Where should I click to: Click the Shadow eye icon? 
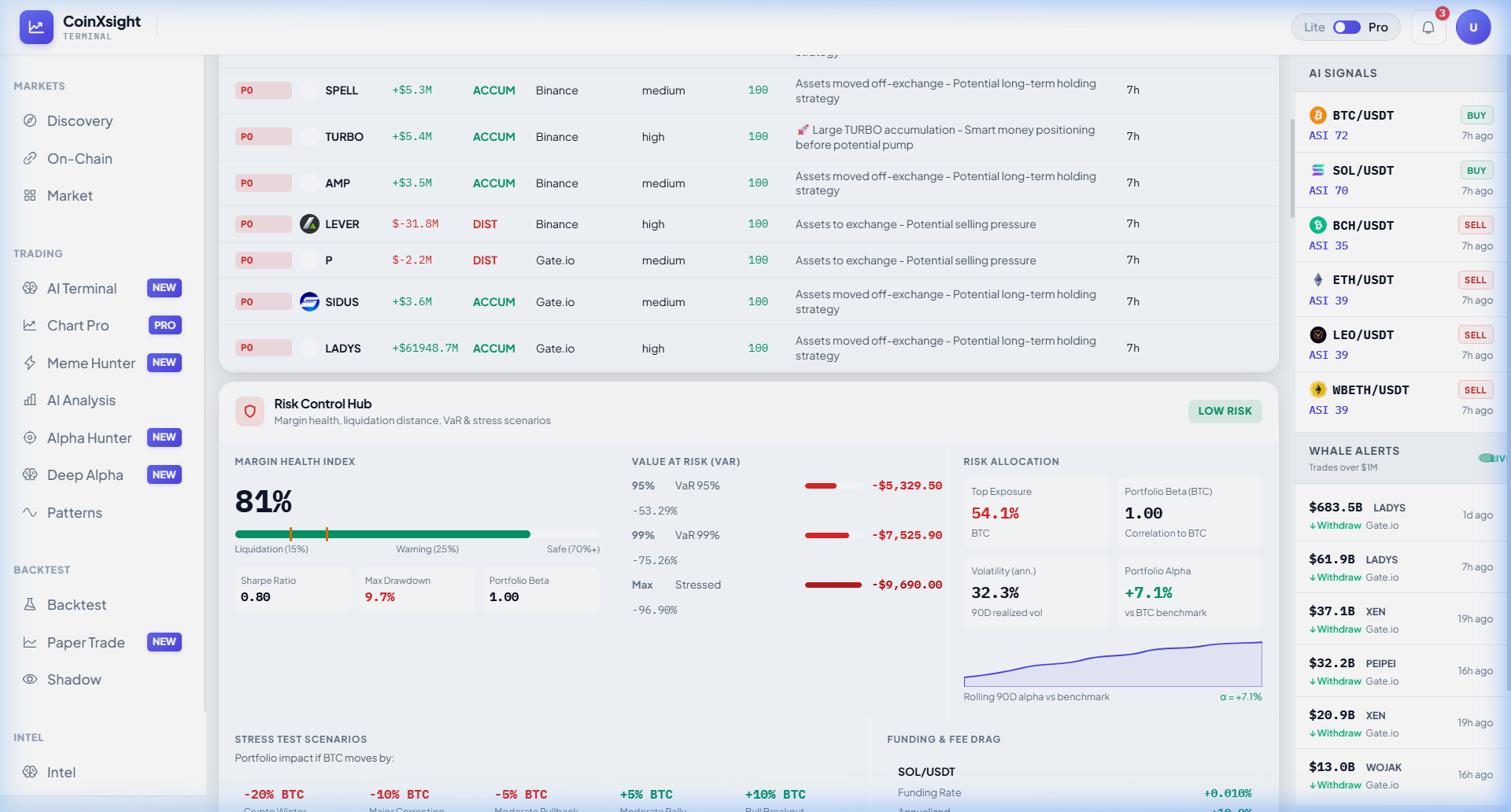(x=30, y=679)
